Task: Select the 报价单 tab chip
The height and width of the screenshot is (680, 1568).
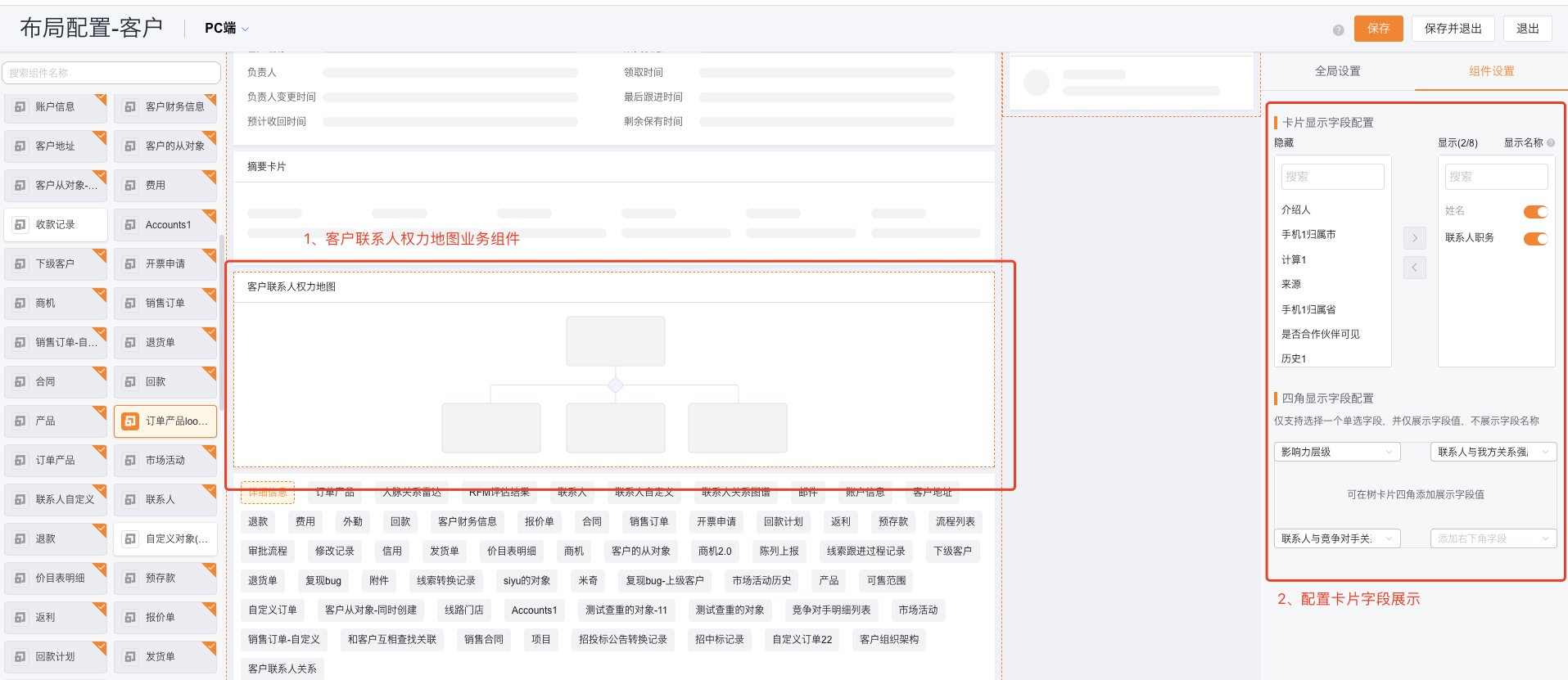Action: (x=539, y=521)
